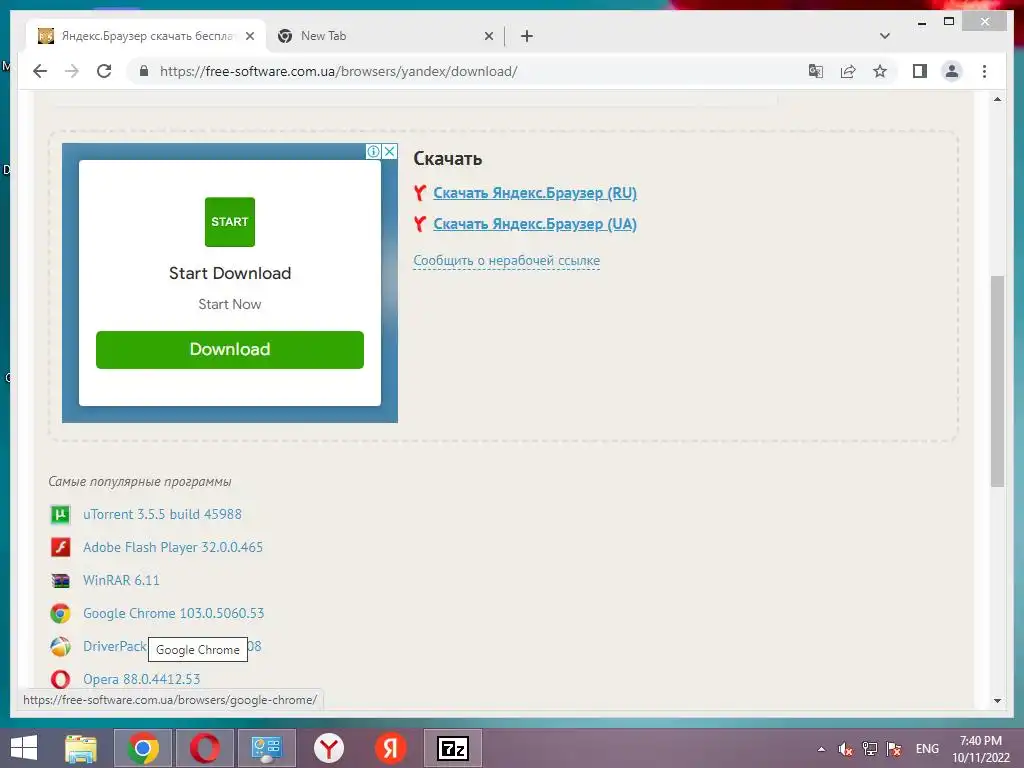Open the DriverPack link
The image size is (1024, 768).
click(114, 647)
